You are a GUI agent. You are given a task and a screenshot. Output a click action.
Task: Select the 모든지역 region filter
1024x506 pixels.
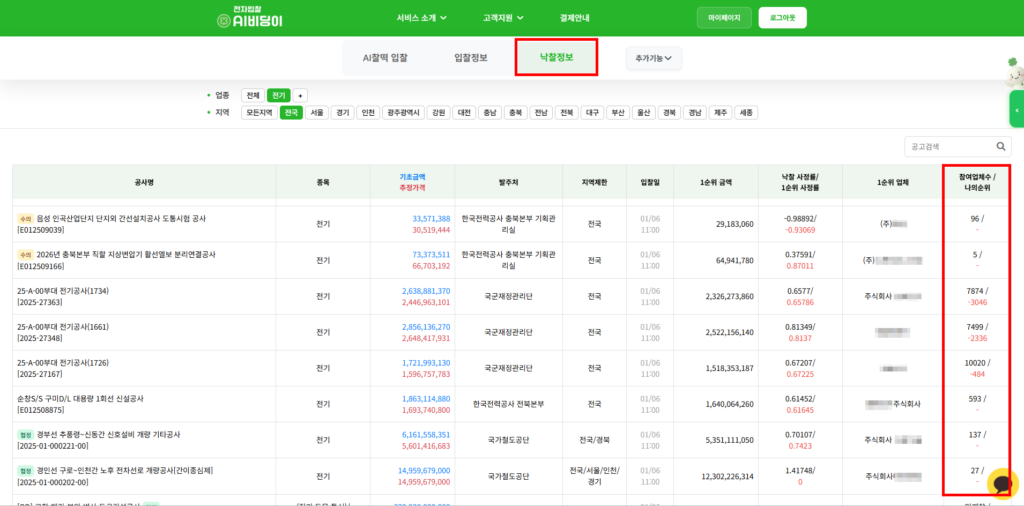(259, 113)
